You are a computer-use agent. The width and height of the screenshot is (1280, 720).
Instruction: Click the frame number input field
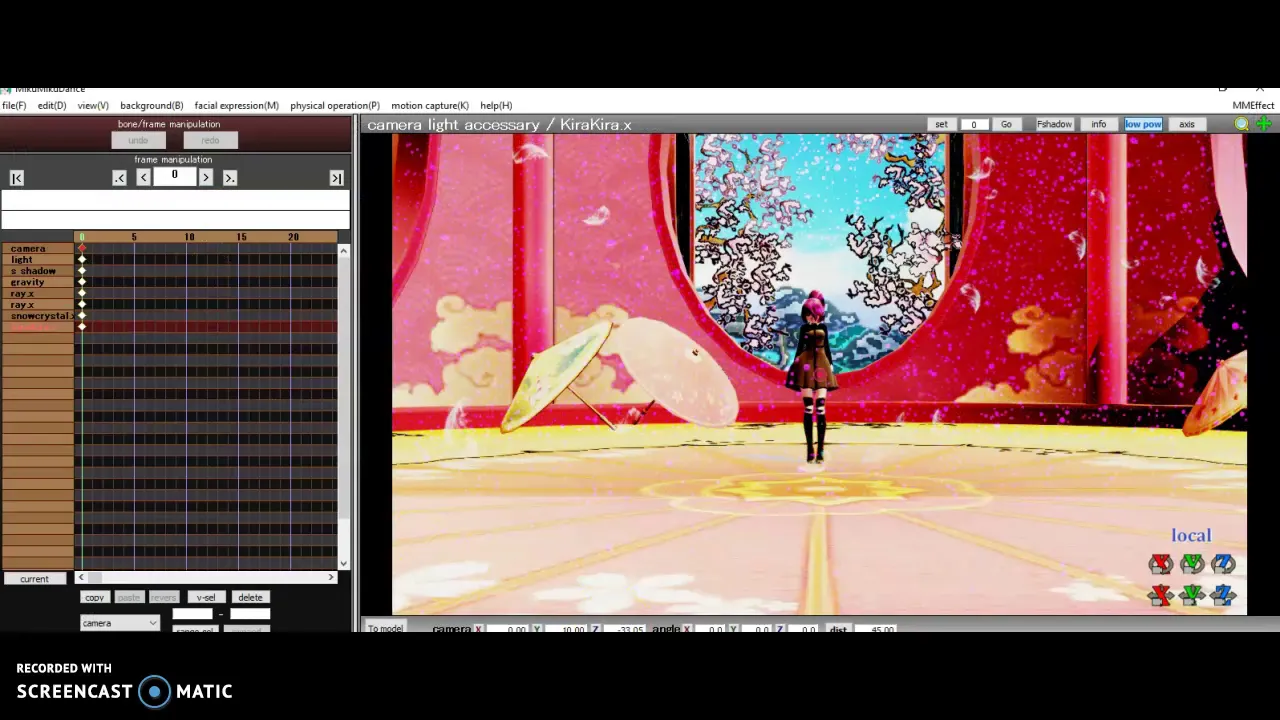coord(174,176)
